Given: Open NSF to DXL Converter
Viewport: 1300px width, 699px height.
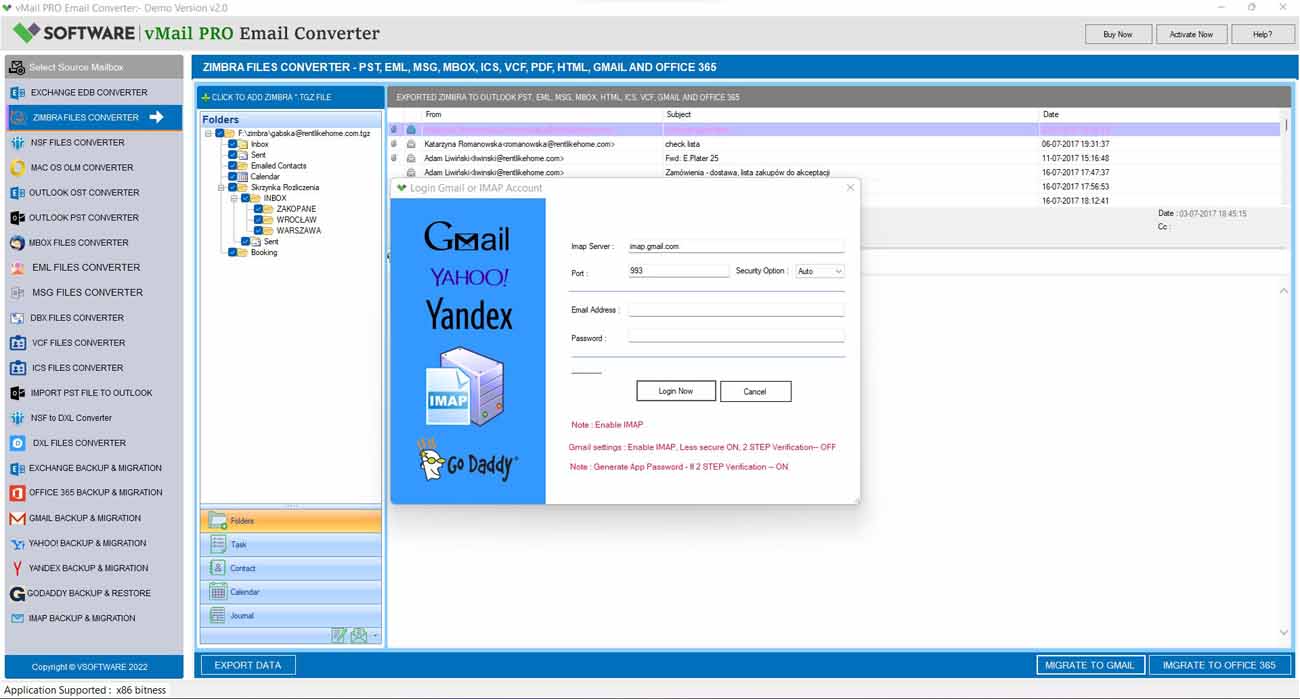Looking at the screenshot, I should [94, 417].
